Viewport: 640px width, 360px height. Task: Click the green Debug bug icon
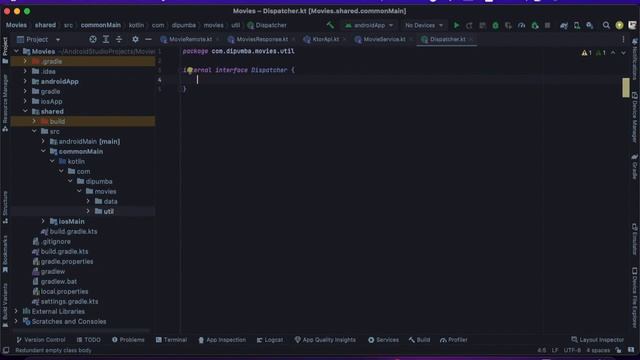pos(495,25)
